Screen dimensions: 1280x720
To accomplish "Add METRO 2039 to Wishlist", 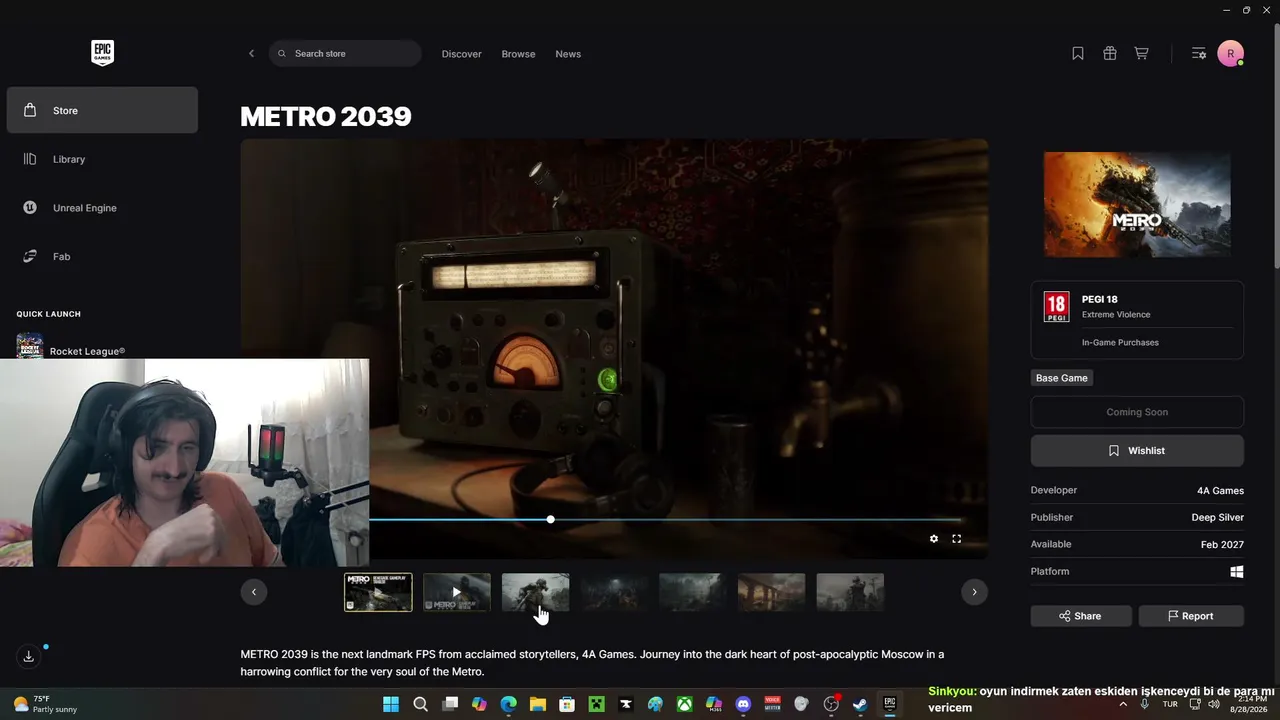I will click(1137, 451).
